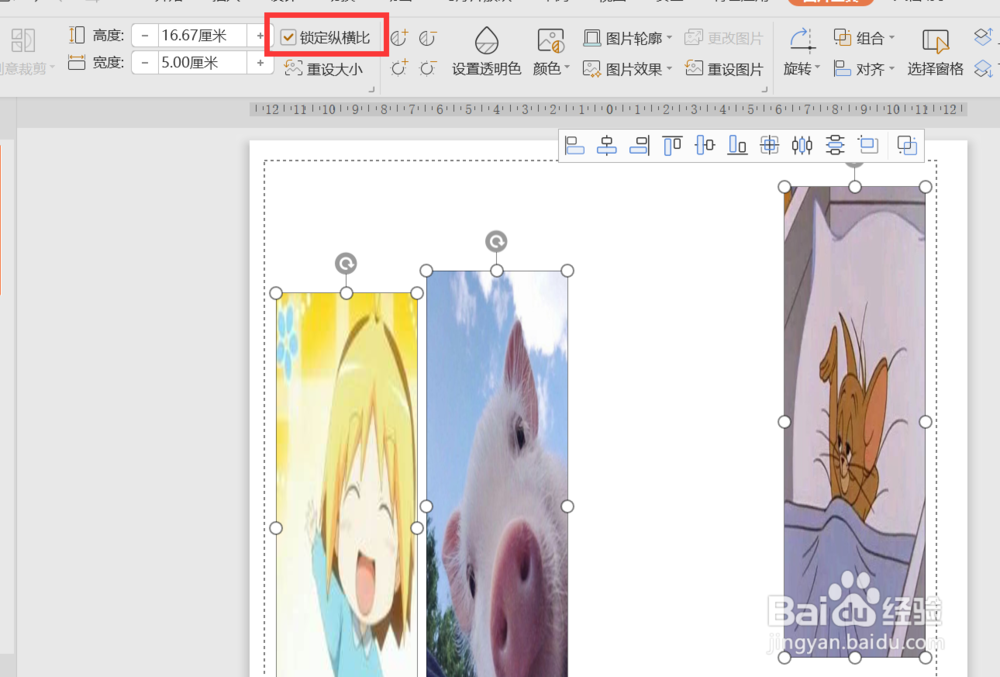Screen dimensions: 1000x677
Task: Click the rotation handle above the anime girl picture
Action: click(x=346, y=263)
